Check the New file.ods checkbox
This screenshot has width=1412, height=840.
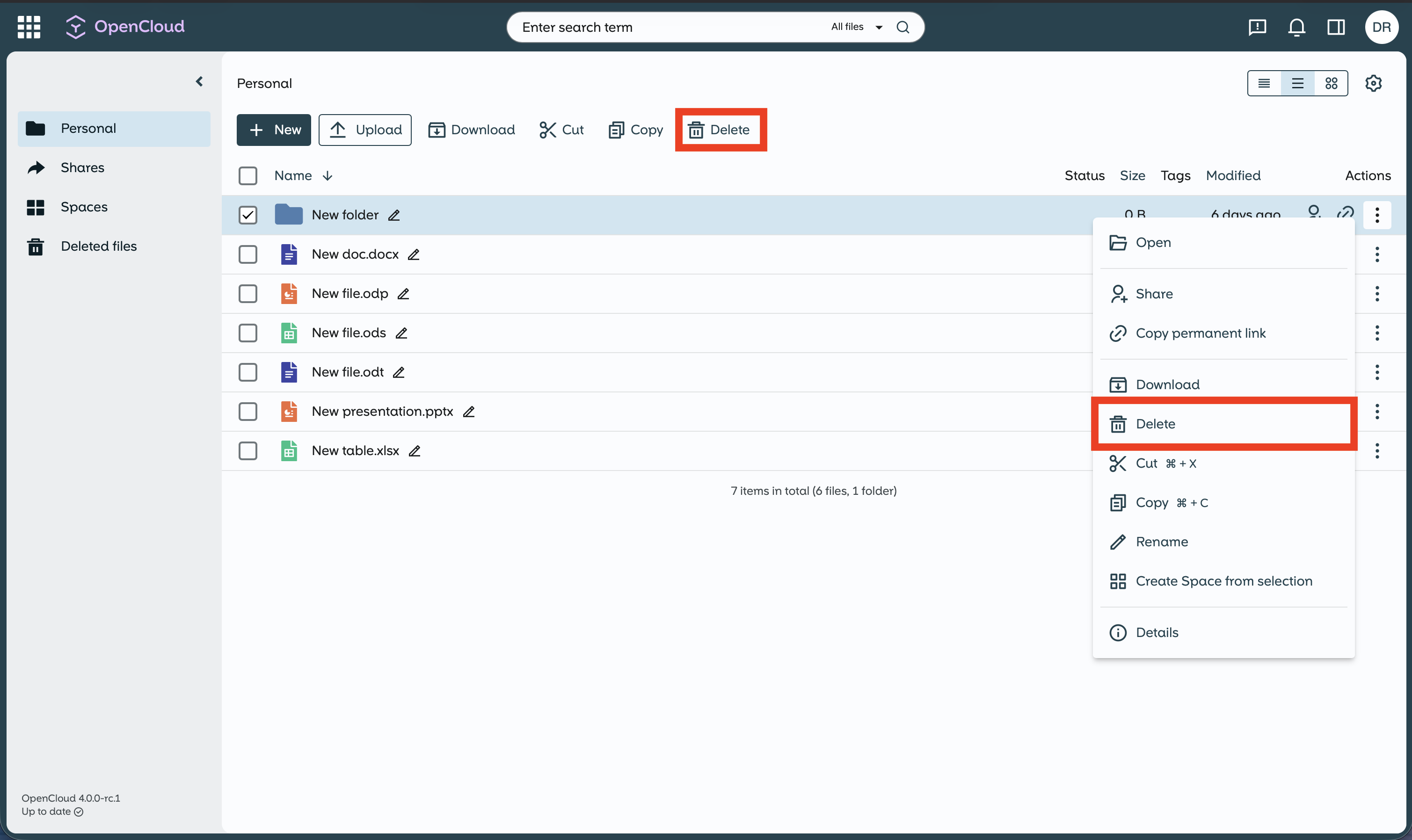247,333
